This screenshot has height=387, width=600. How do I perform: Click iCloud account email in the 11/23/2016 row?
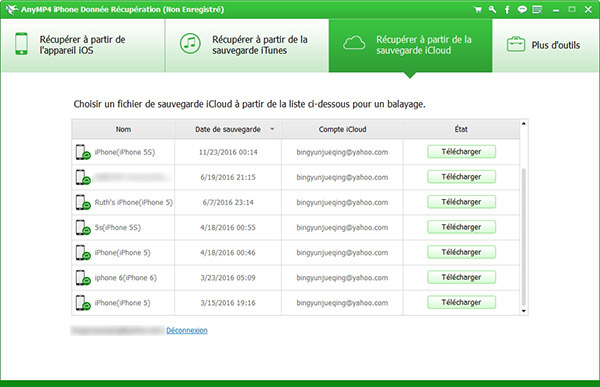coord(342,152)
